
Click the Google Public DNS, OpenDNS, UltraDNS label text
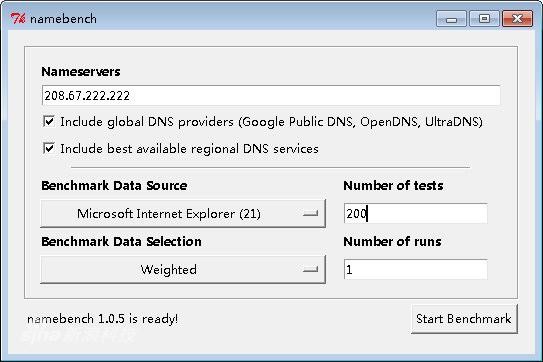point(360,122)
